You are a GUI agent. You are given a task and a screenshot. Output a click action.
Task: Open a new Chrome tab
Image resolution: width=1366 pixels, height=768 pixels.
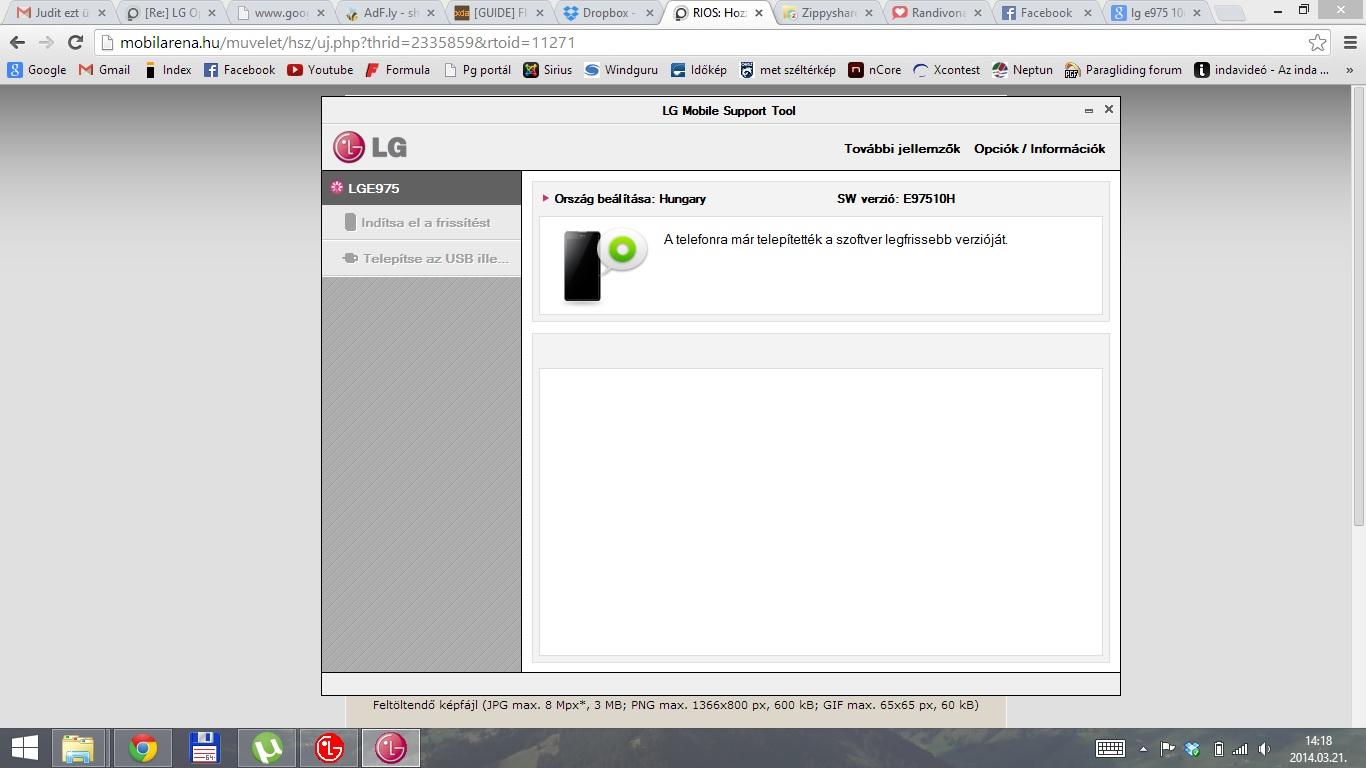(x=1229, y=14)
